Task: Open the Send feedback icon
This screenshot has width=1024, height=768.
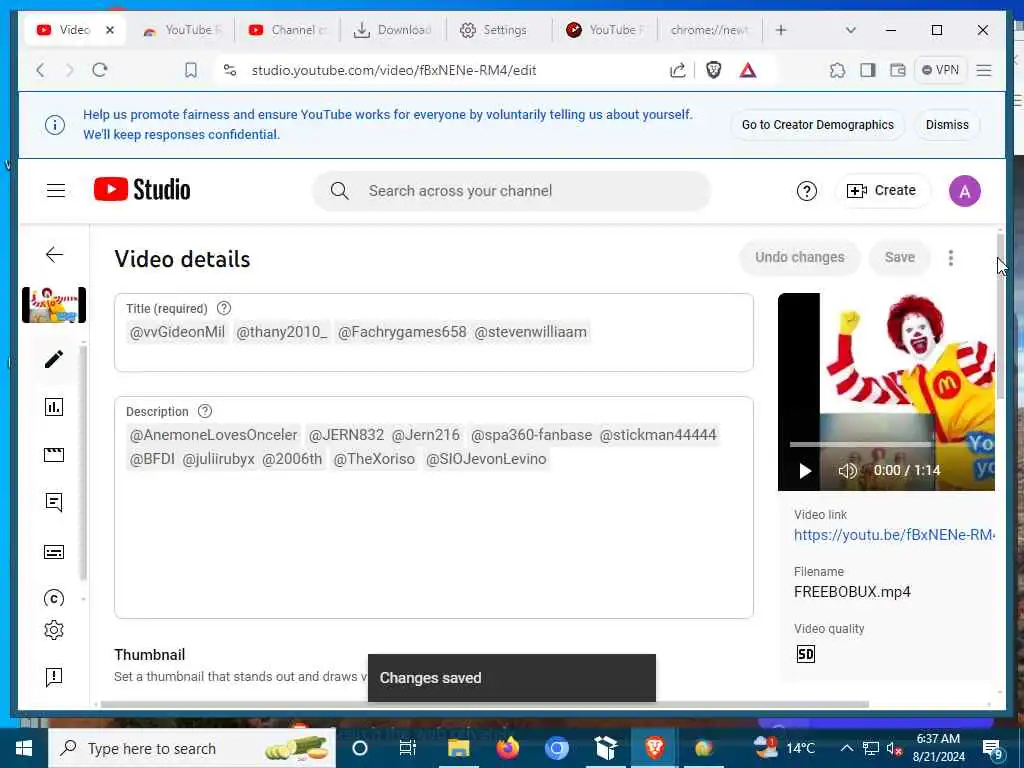Action: coord(54,677)
